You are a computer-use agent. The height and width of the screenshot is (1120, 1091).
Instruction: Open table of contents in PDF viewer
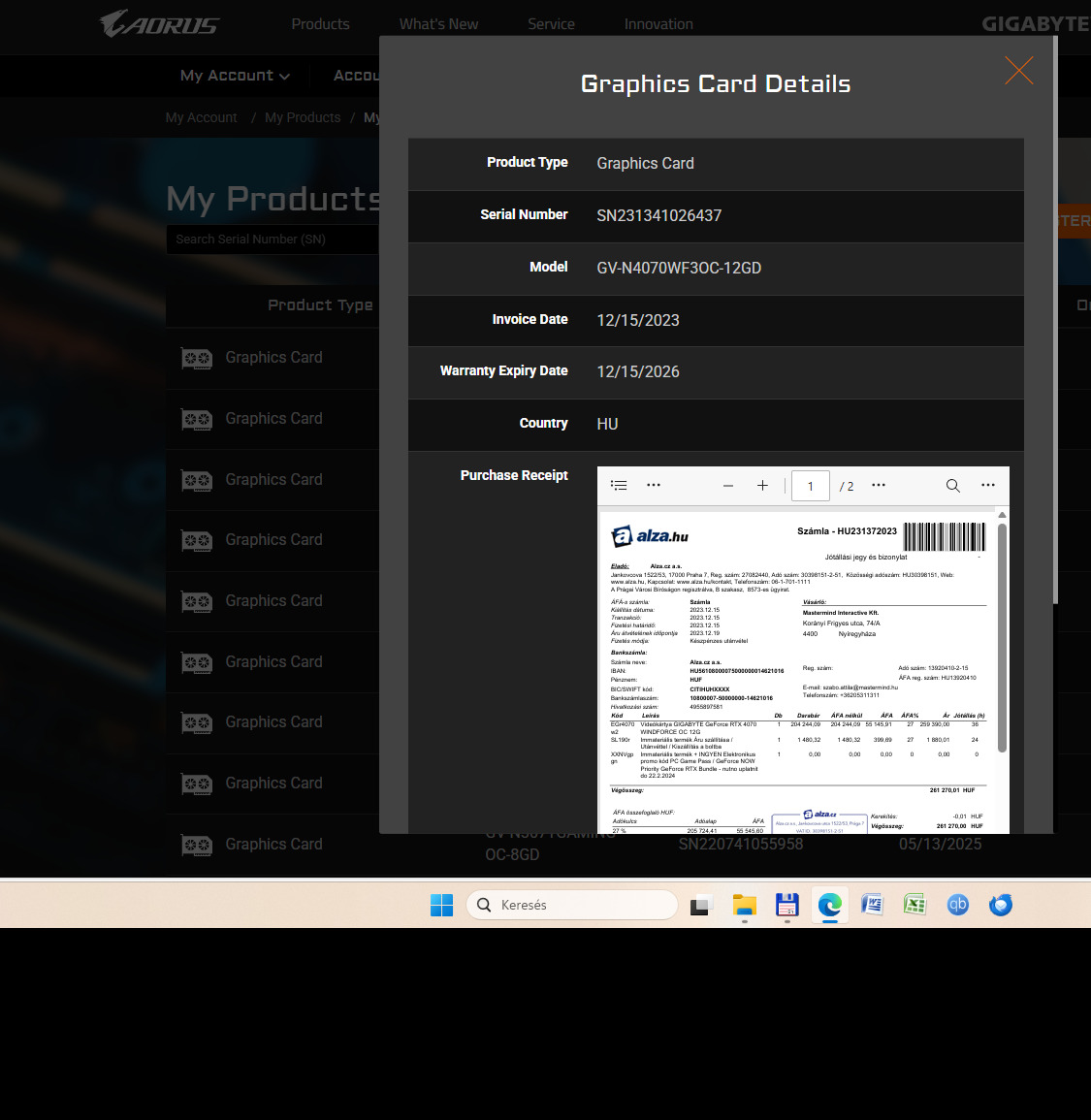[x=619, y=486]
